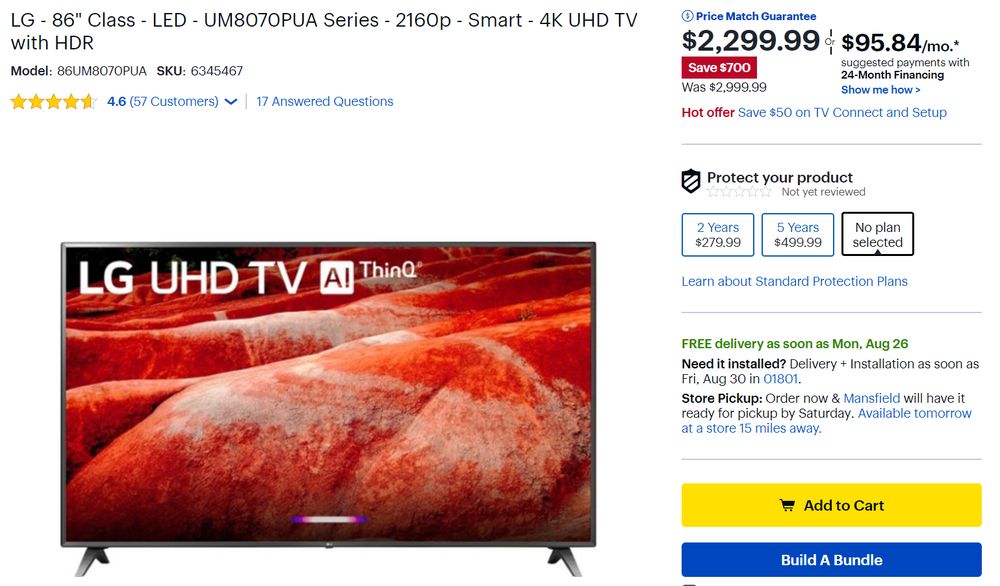Viewport: 1000px width, 586px height.
Task: Choose the No plan selected option
Action: [x=878, y=235]
